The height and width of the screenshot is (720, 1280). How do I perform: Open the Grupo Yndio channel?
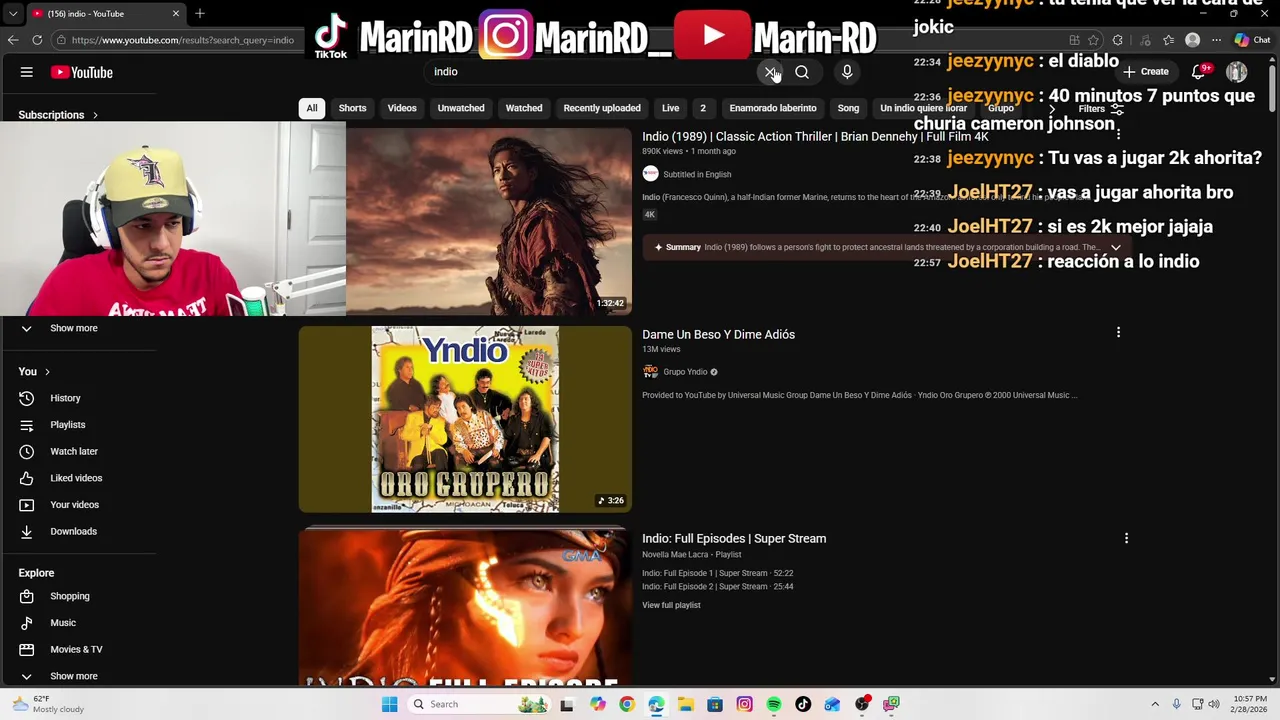[x=685, y=372]
